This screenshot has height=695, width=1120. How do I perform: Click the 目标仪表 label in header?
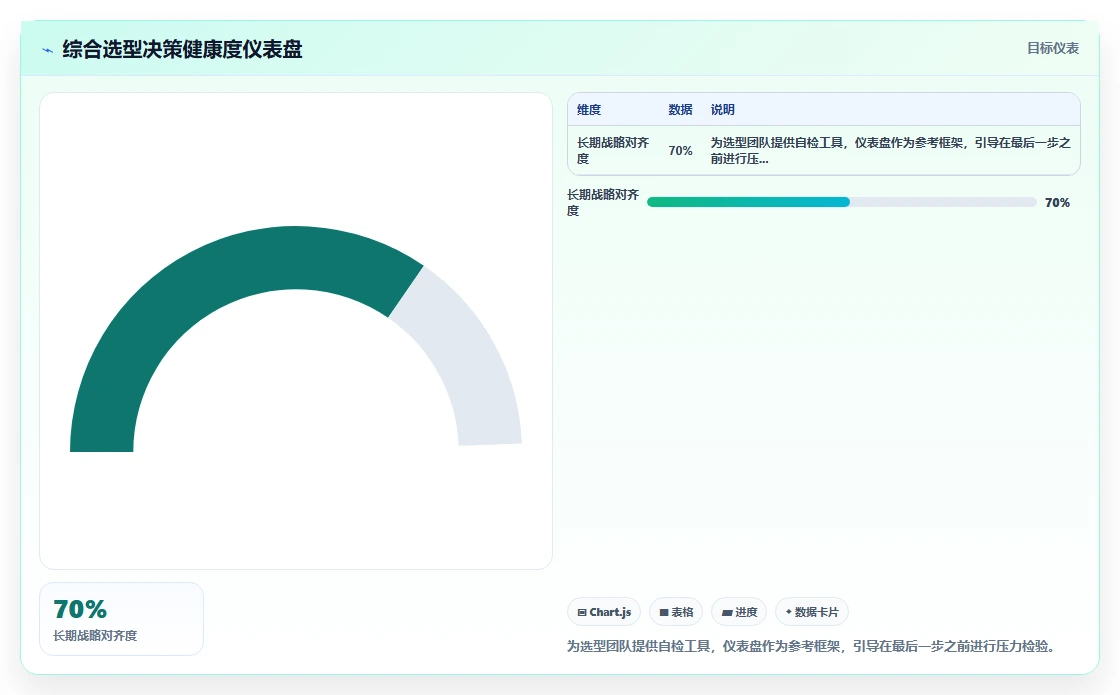click(1052, 48)
